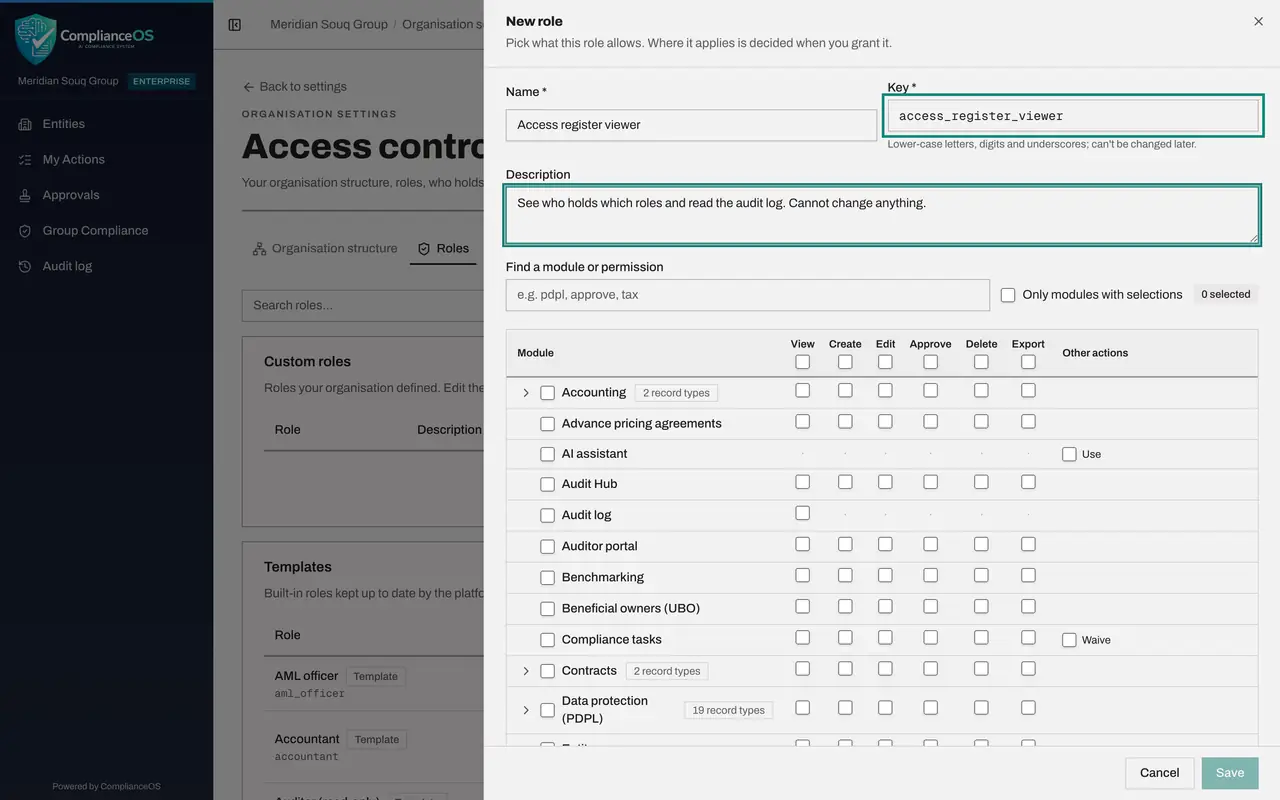Click the Search roles field
Screen dimensions: 1280x800
363,305
